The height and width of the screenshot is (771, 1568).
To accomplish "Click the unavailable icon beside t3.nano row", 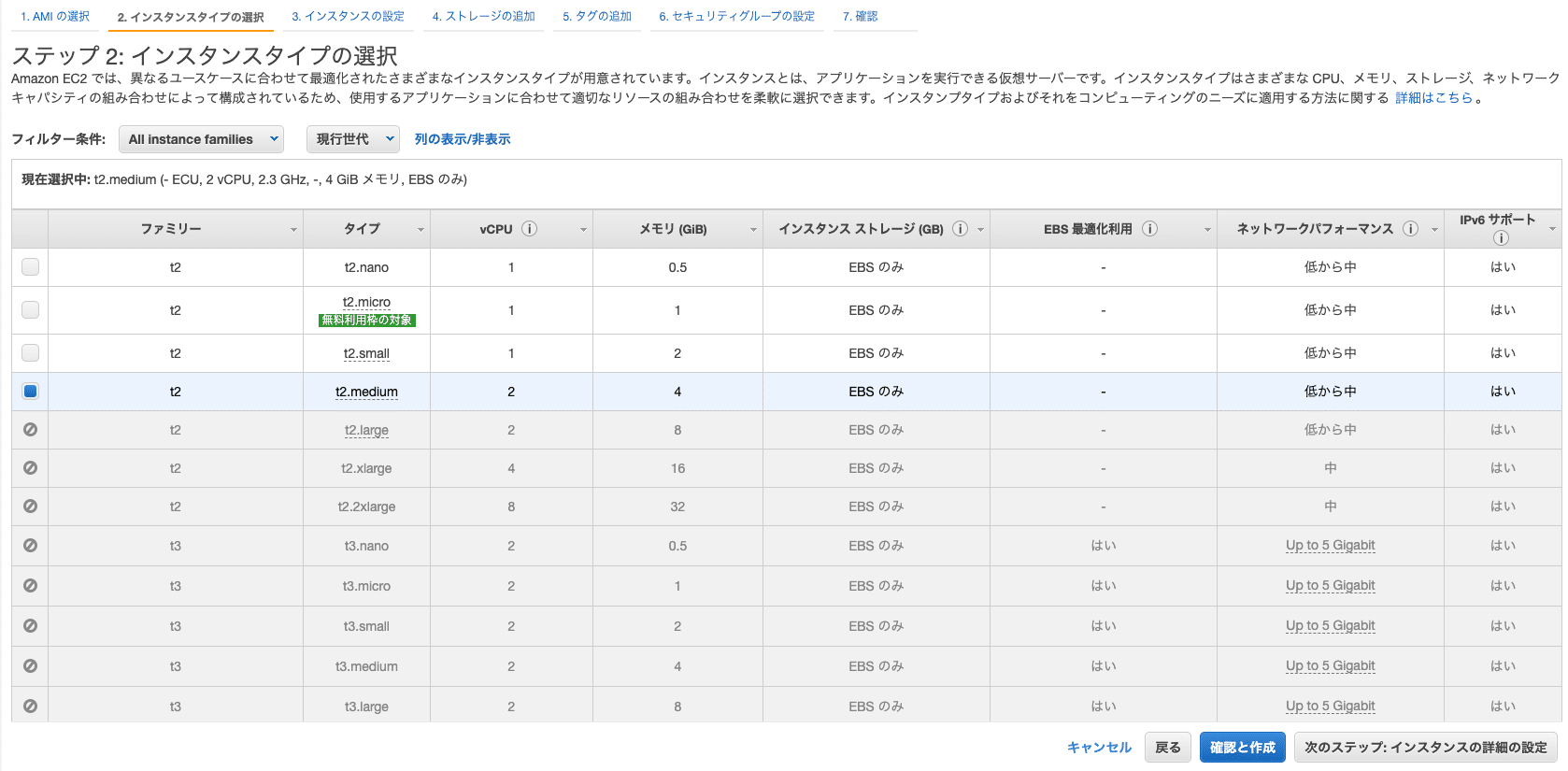I will click(x=30, y=546).
